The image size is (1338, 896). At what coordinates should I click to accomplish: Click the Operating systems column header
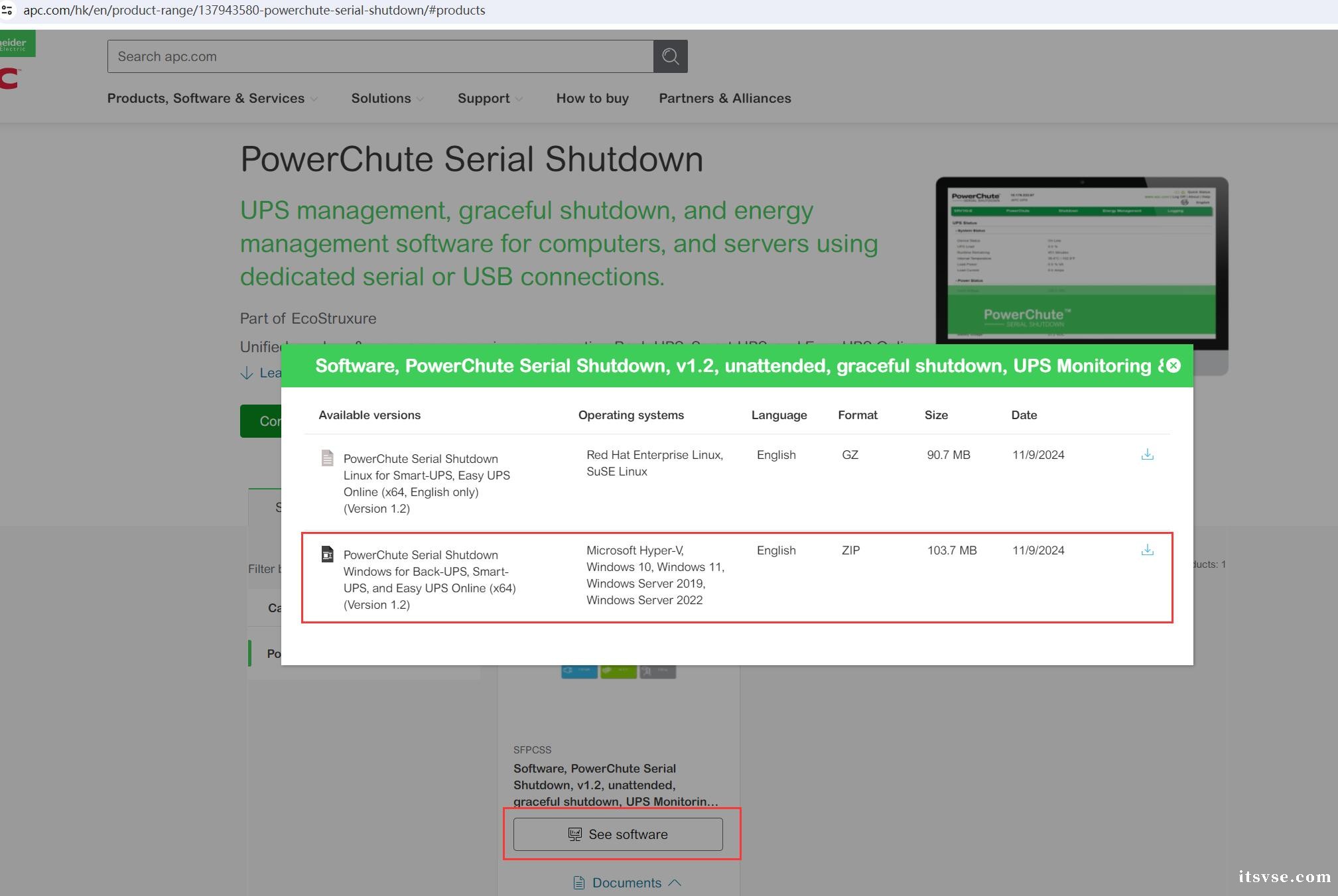pyautogui.click(x=631, y=415)
